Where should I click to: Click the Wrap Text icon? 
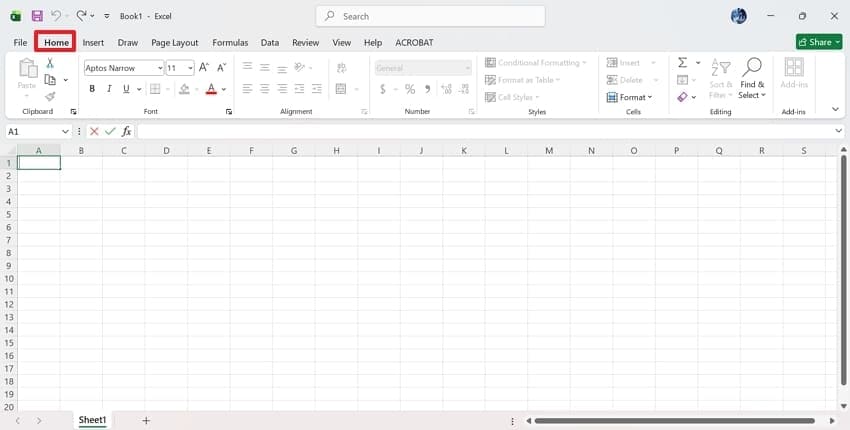click(342, 68)
